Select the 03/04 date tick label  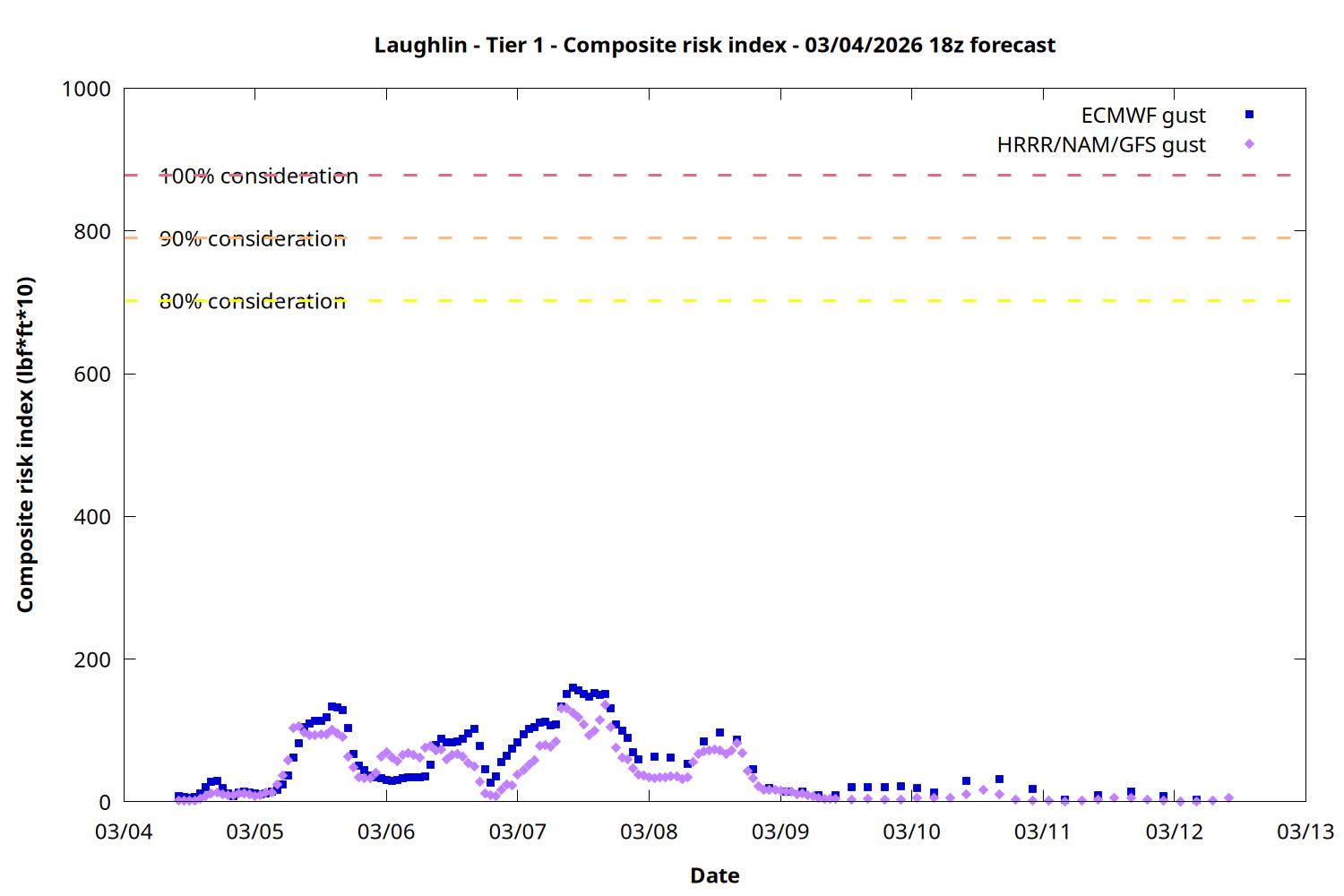[x=124, y=831]
